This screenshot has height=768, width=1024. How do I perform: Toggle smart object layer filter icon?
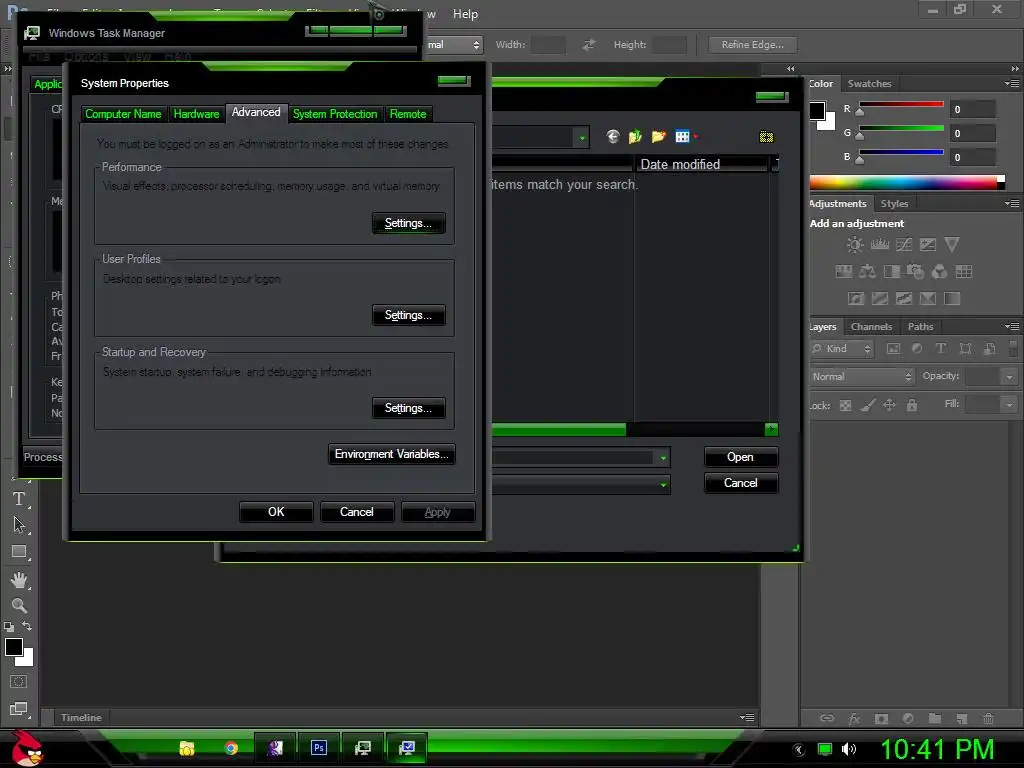click(989, 349)
